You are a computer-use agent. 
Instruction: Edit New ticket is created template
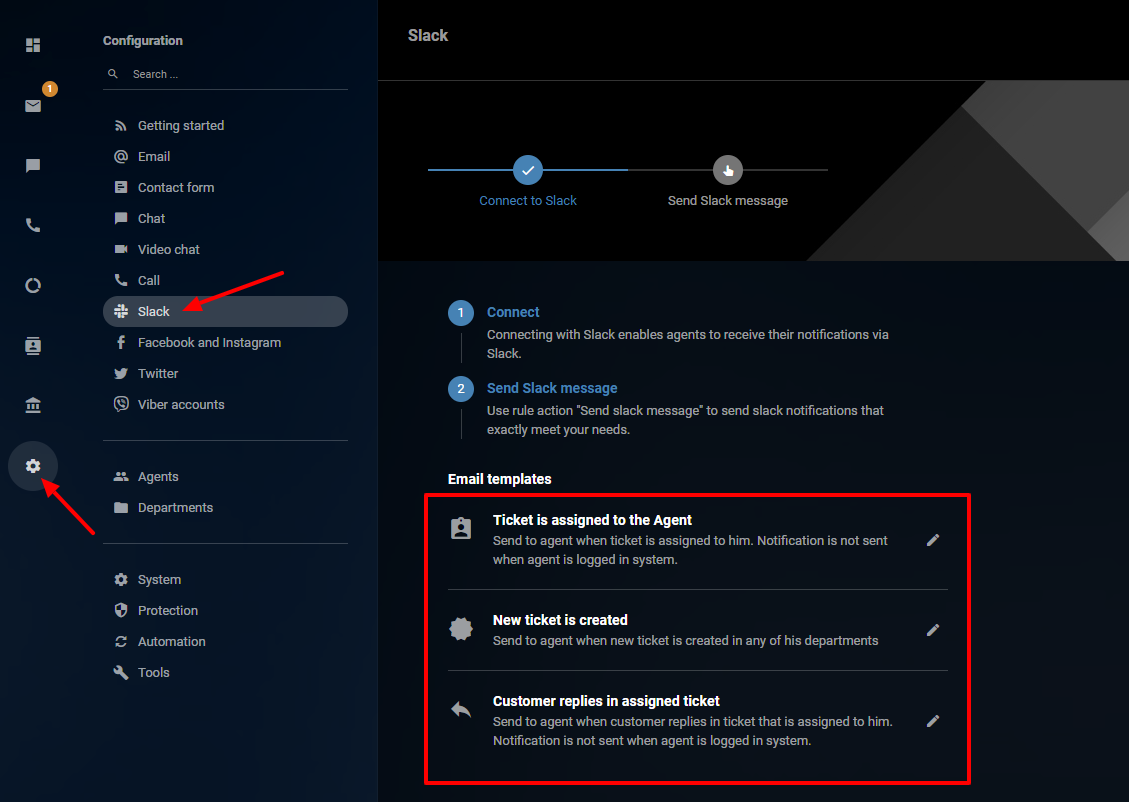coord(933,630)
